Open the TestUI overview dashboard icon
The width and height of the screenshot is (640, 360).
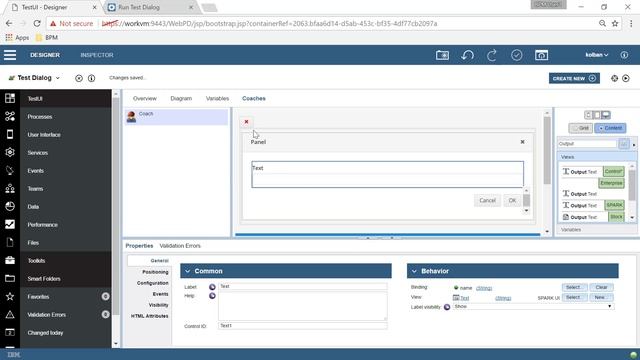[10, 98]
